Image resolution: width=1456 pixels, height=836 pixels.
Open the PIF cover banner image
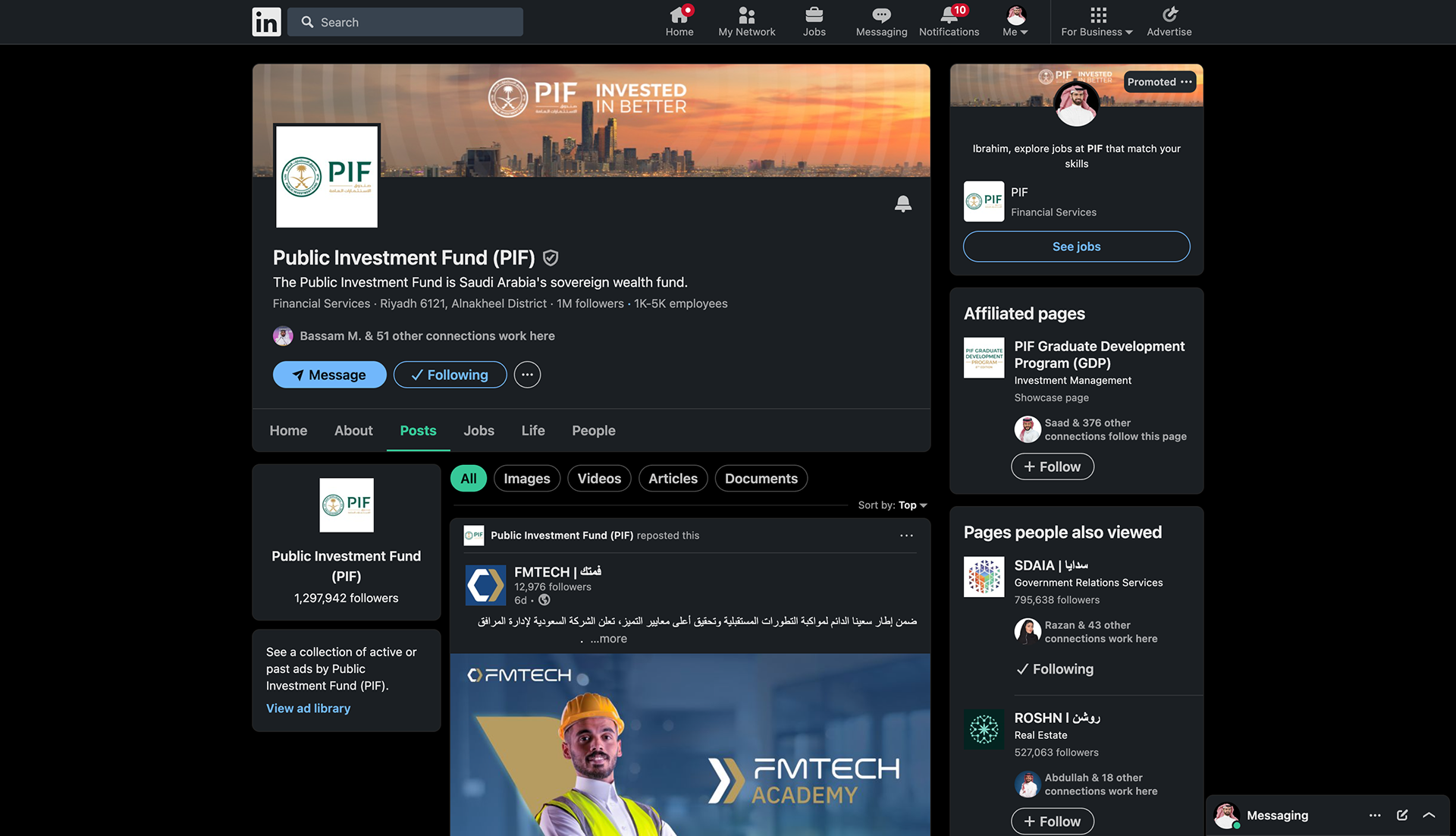591,120
